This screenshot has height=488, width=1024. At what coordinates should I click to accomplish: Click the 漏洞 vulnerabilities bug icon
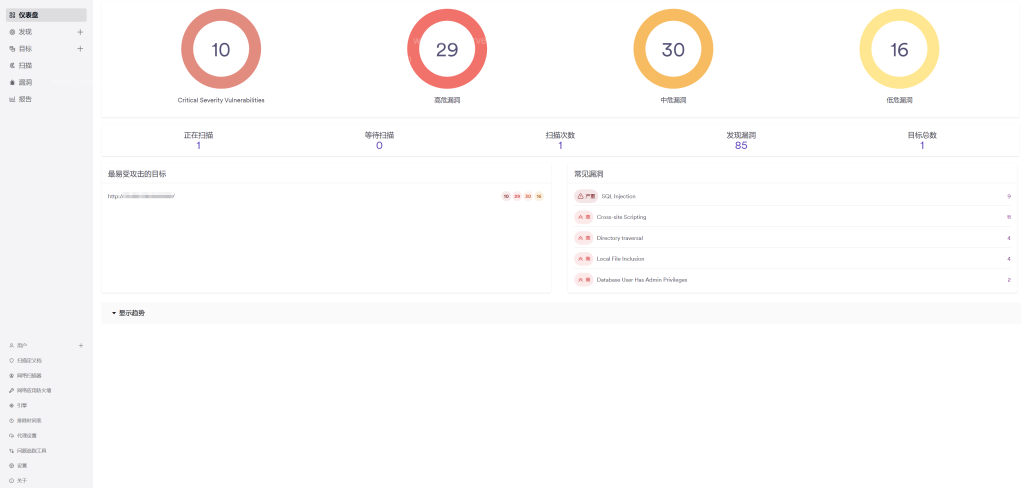click(x=12, y=82)
